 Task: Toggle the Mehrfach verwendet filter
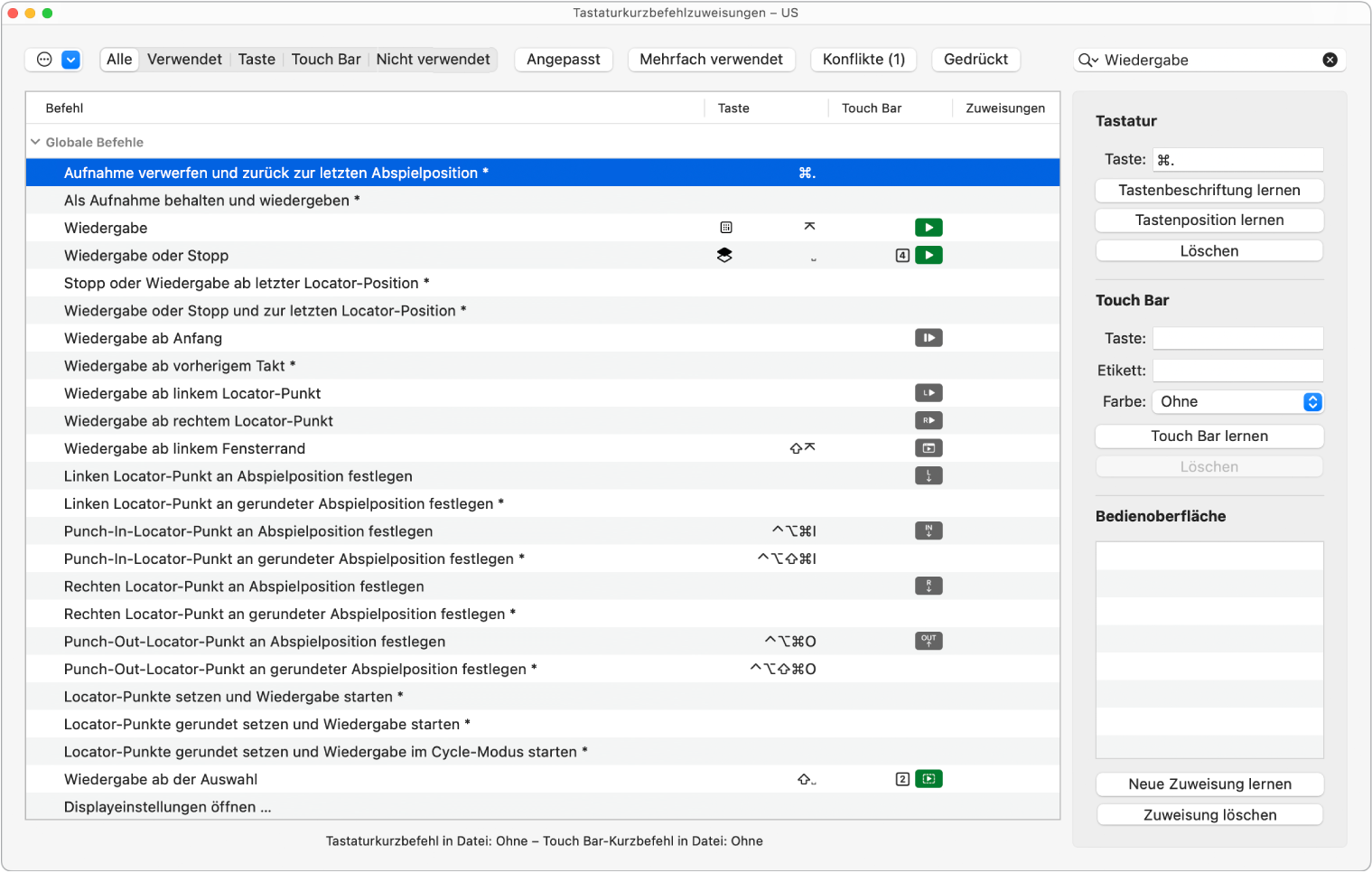(x=711, y=60)
